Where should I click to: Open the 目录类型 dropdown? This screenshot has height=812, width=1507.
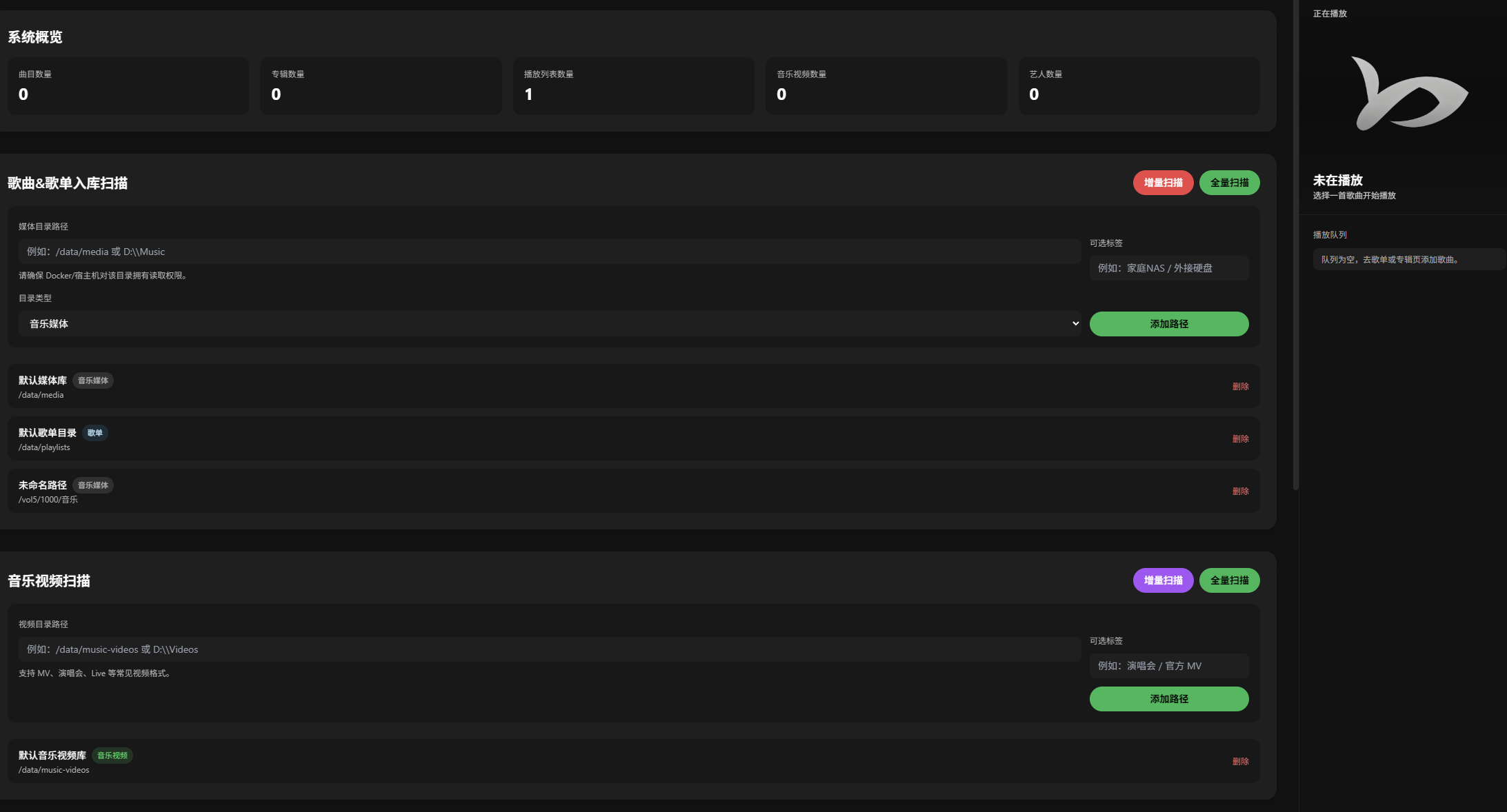point(549,324)
